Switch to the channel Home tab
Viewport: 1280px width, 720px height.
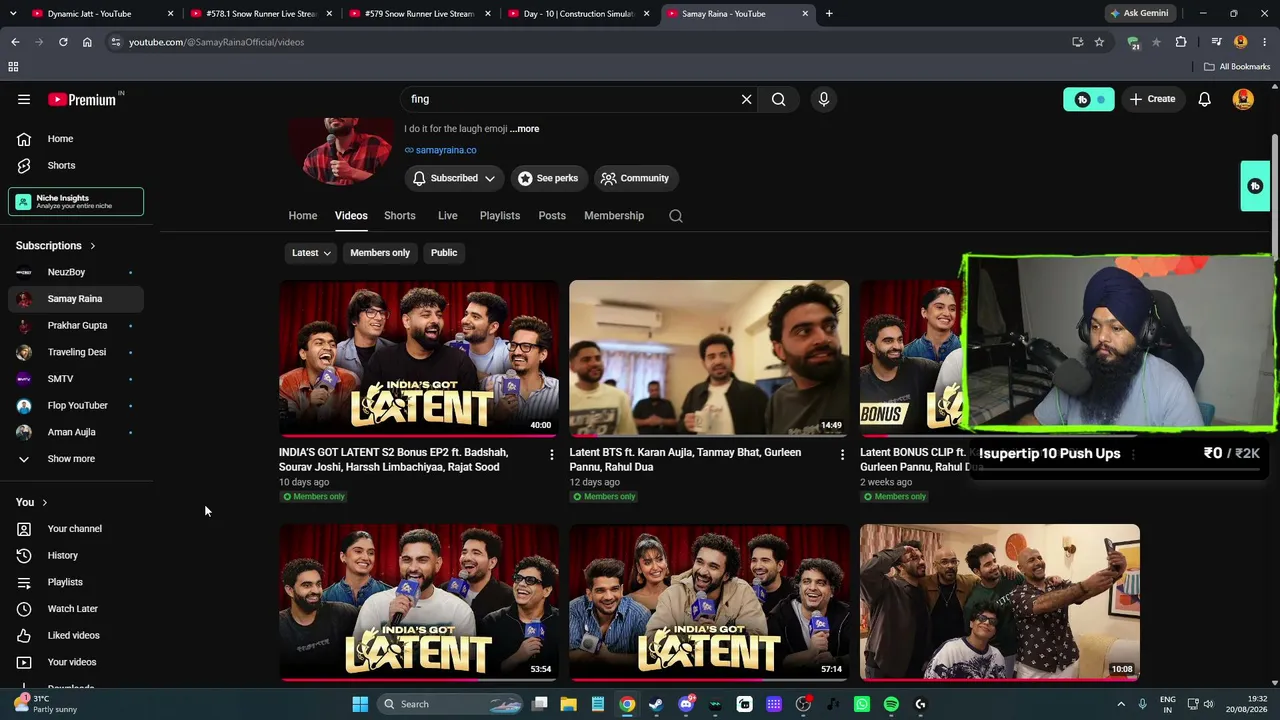(x=303, y=216)
